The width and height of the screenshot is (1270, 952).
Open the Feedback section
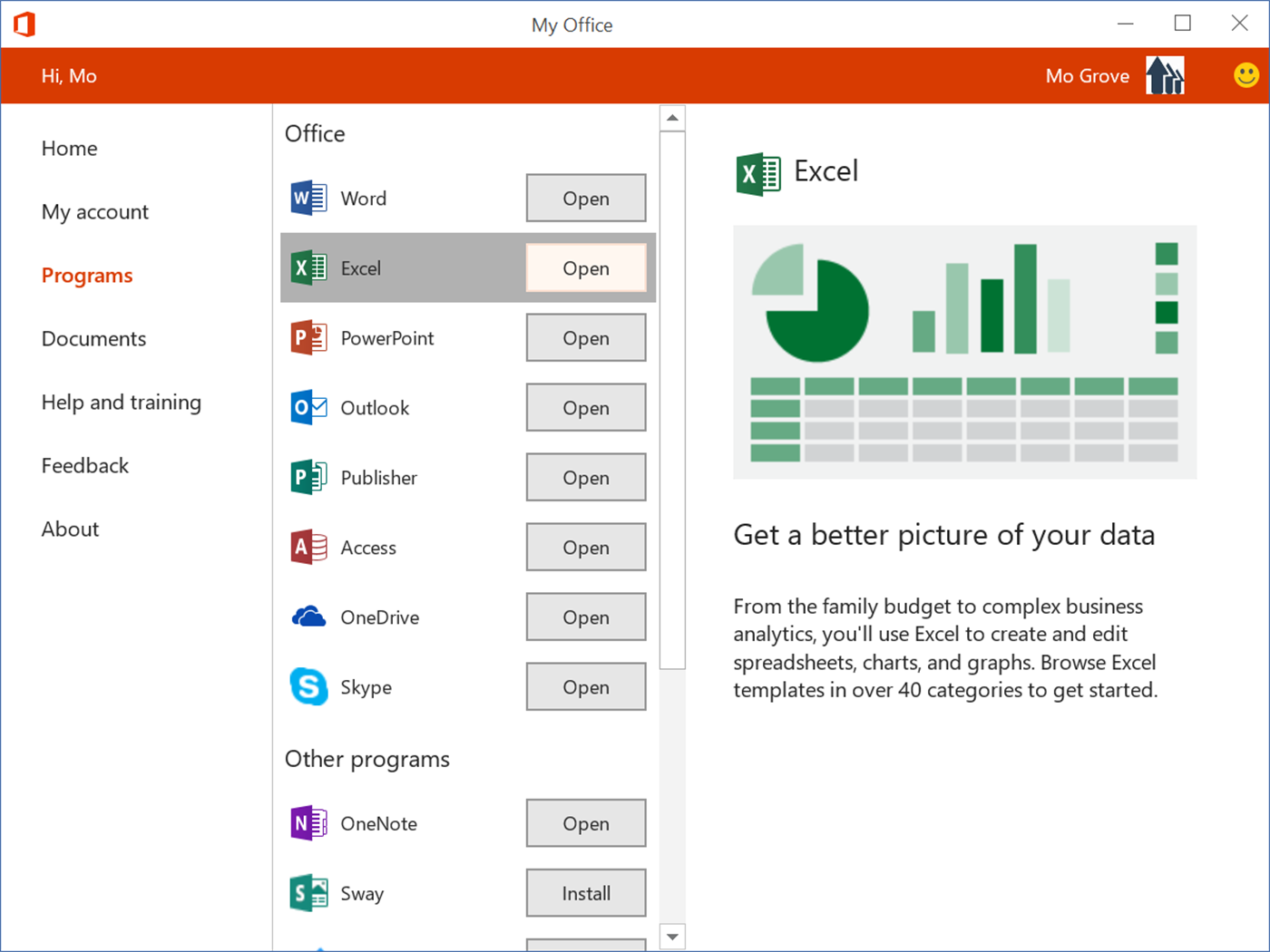[85, 465]
